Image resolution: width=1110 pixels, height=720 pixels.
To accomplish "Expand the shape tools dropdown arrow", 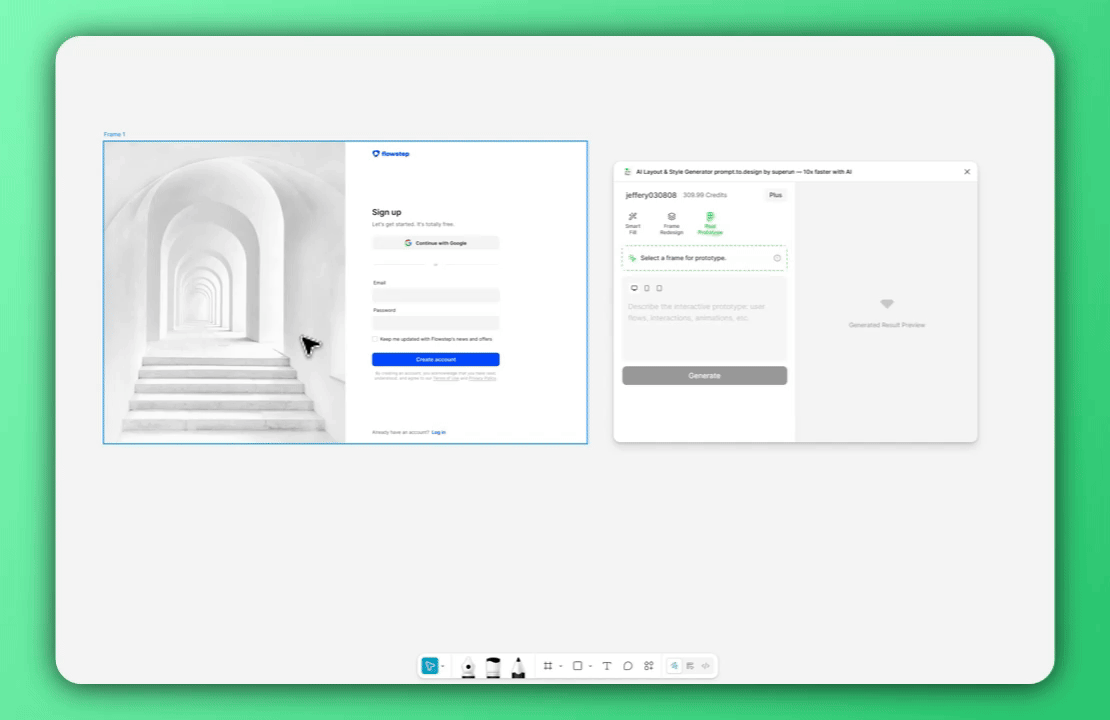I will click(590, 666).
